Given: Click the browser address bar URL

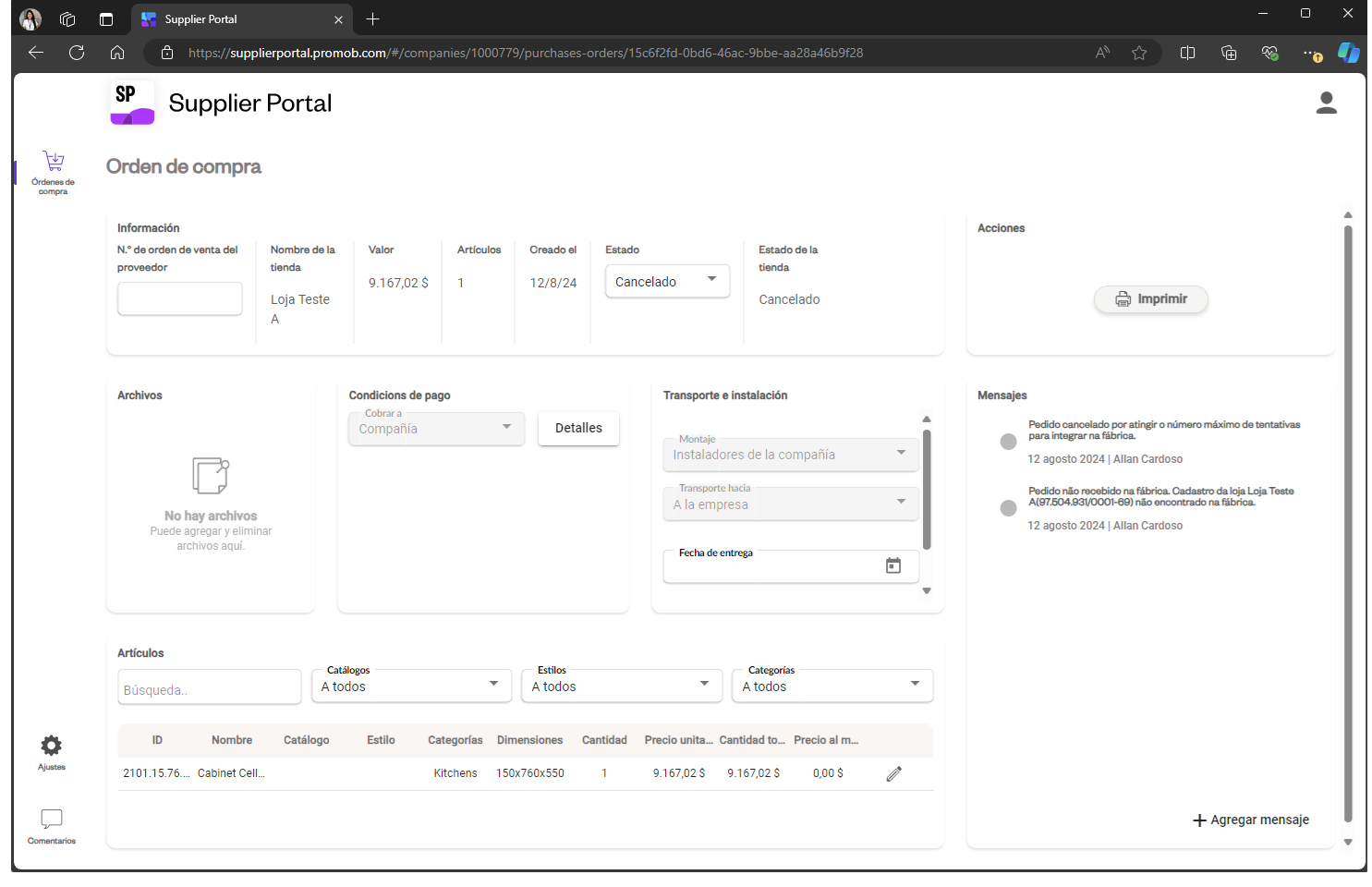Looking at the screenshot, I should (526, 53).
